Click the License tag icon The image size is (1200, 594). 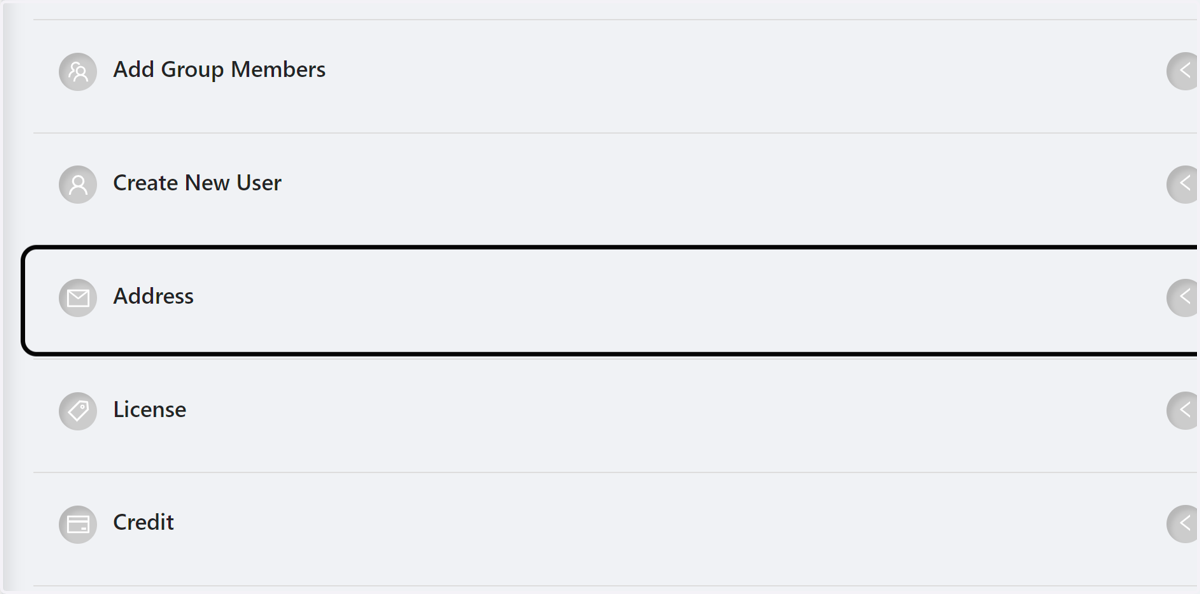(x=78, y=410)
